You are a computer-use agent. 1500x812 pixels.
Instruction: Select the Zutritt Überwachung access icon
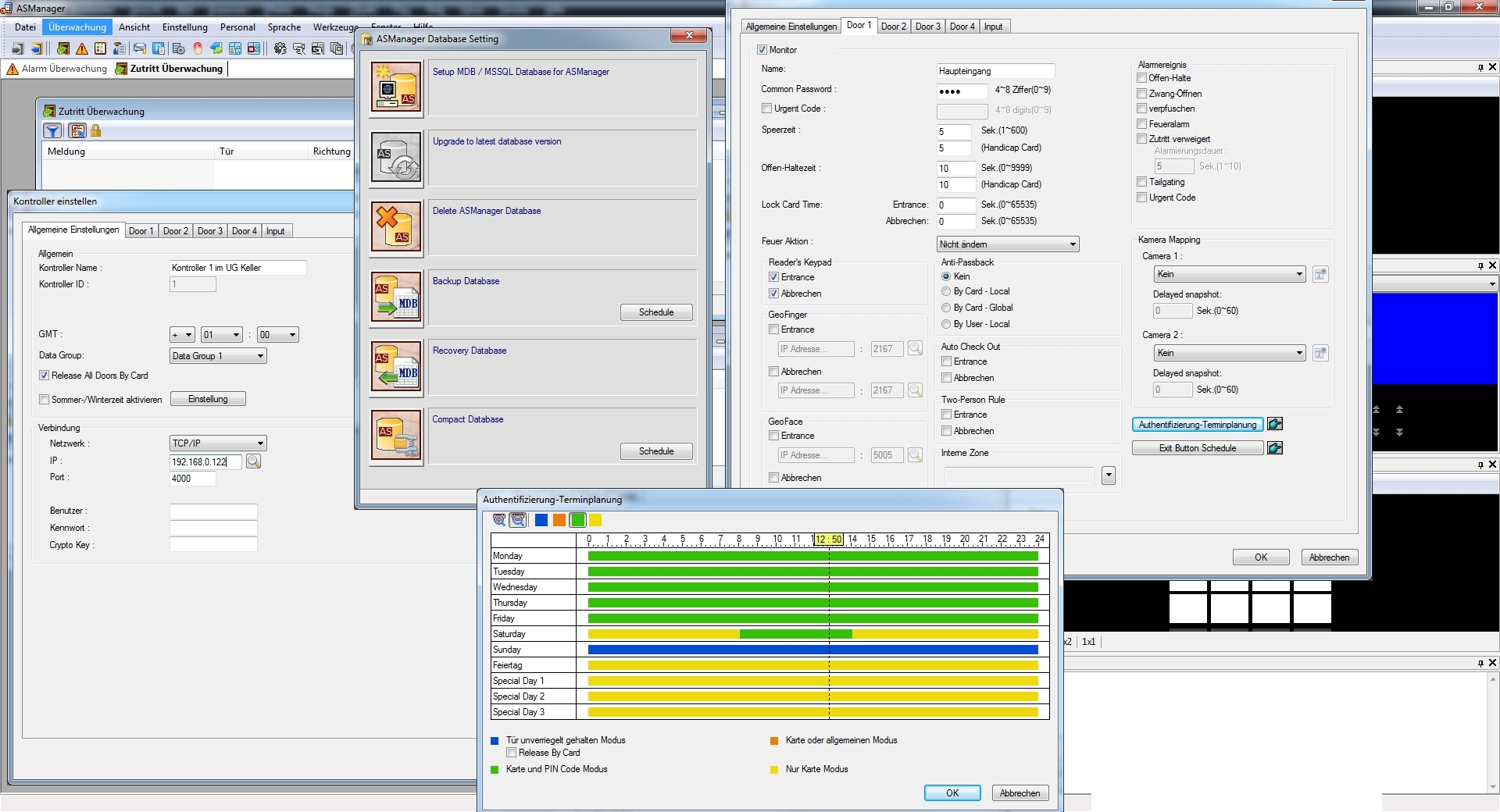click(x=120, y=69)
